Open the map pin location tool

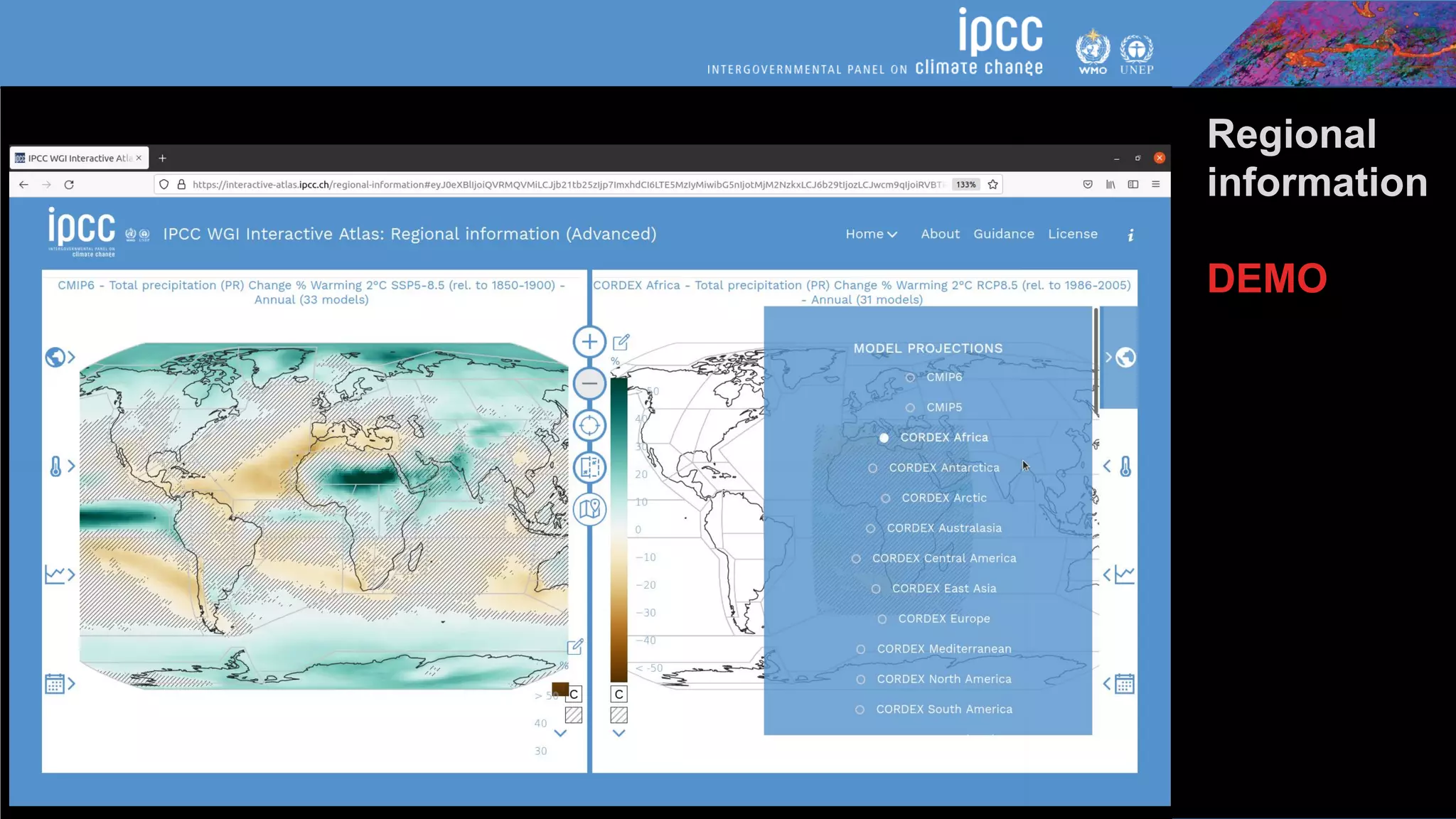589,509
